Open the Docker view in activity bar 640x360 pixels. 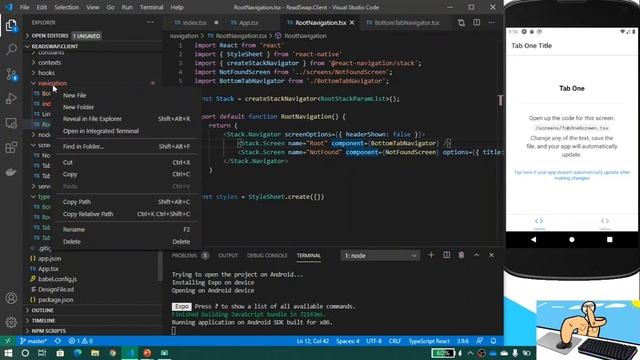[x=11, y=172]
